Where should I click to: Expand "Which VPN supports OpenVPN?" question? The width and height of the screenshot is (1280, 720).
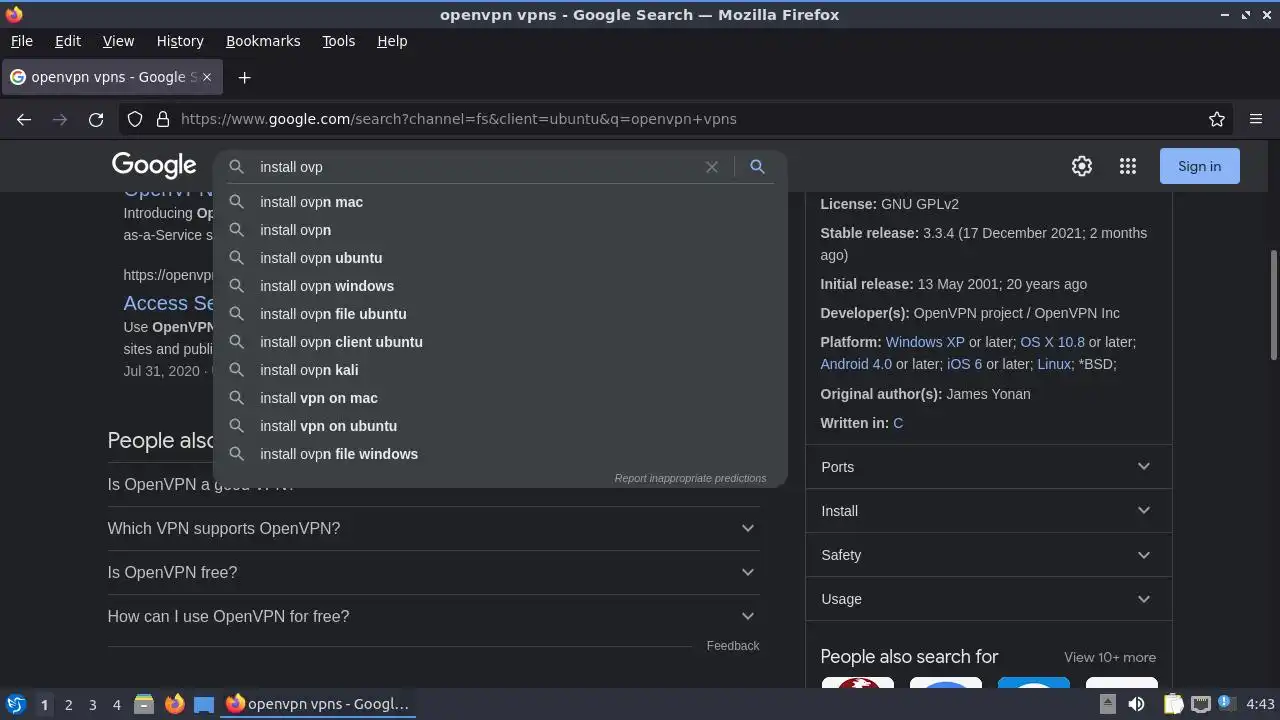(433, 528)
